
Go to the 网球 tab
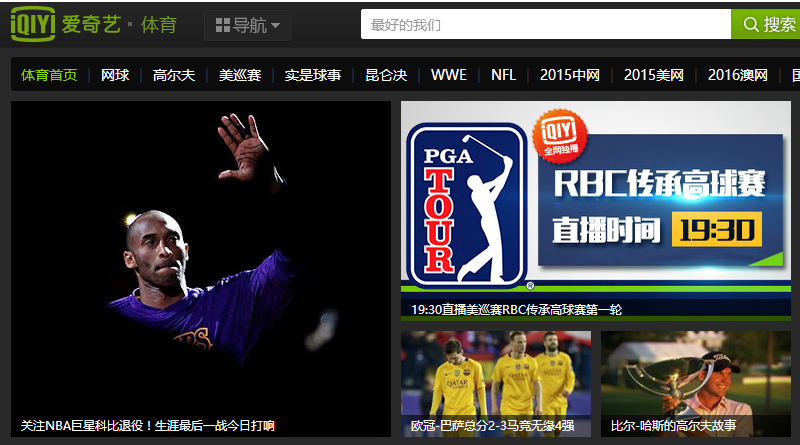(x=115, y=75)
